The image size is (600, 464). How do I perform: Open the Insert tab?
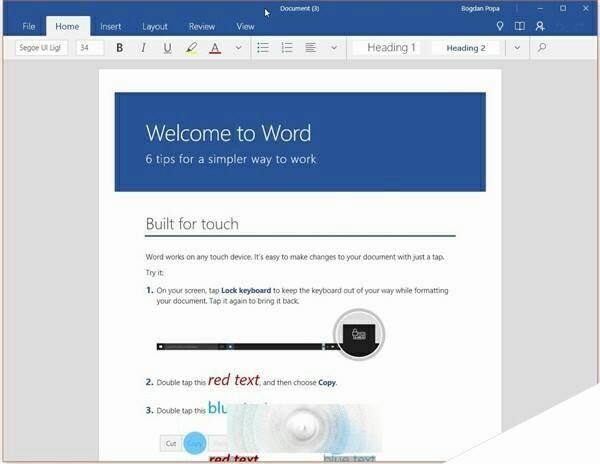[111, 26]
